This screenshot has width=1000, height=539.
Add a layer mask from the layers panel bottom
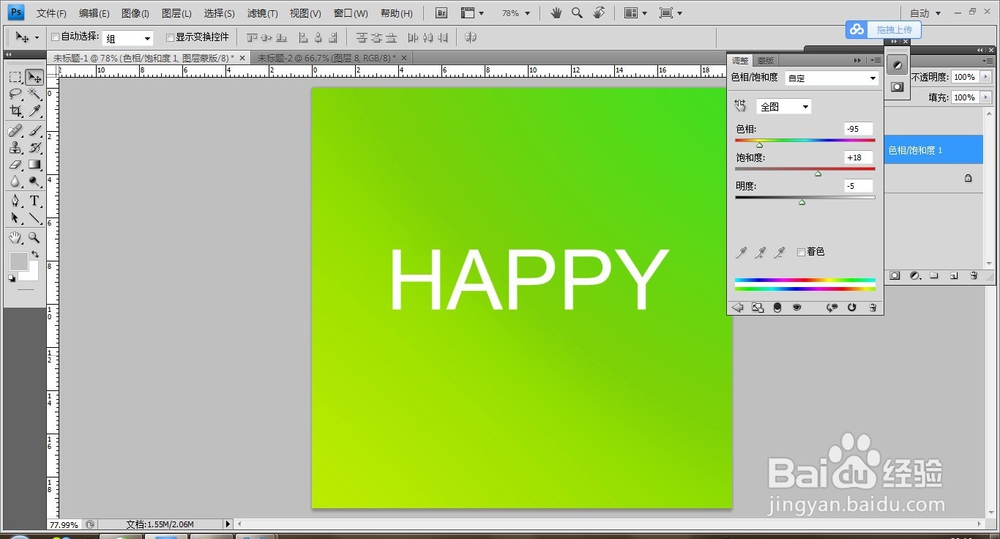point(895,276)
